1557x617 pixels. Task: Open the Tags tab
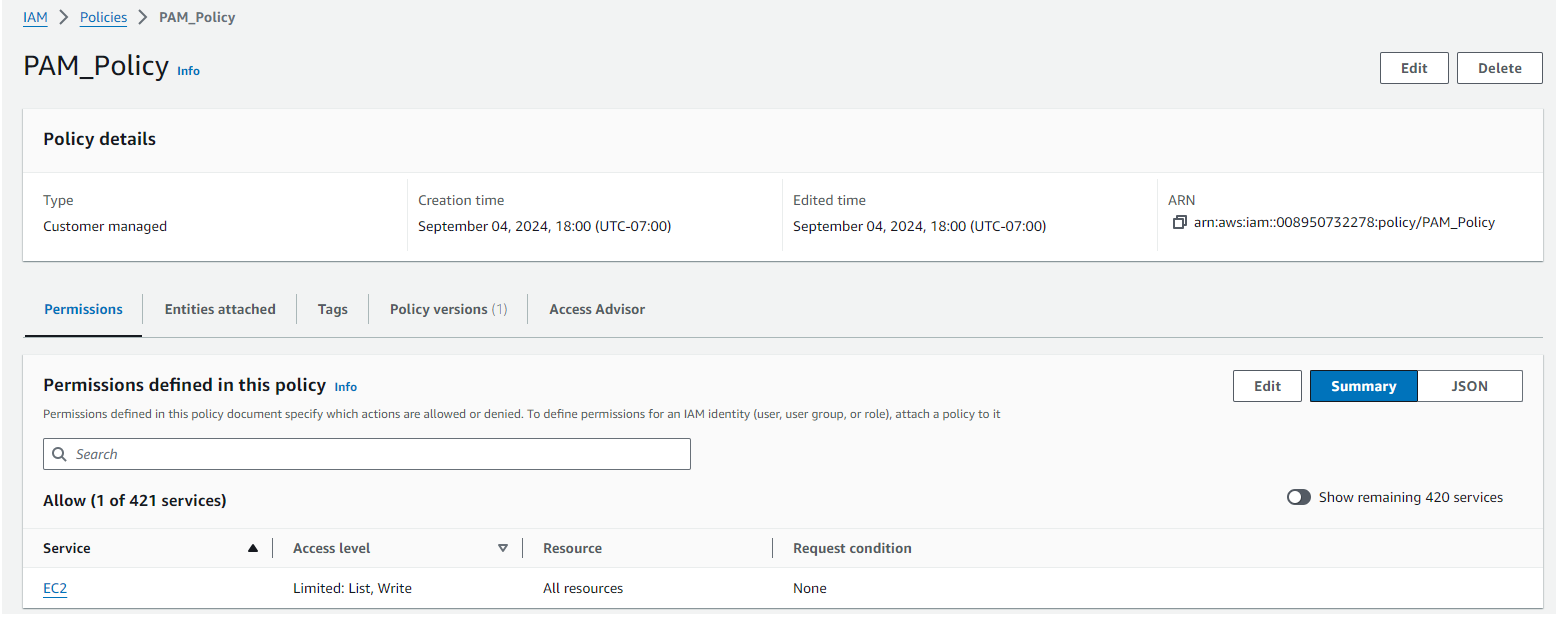click(331, 309)
